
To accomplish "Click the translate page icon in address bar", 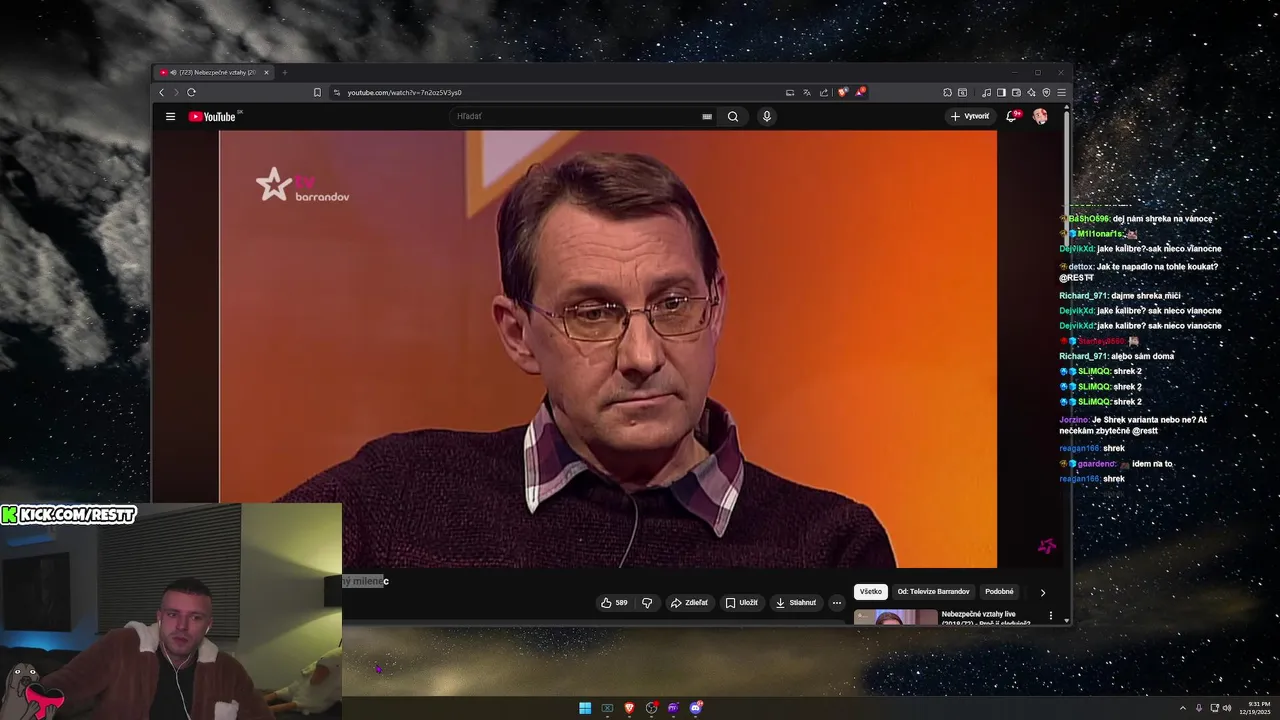I will click(x=807, y=92).
